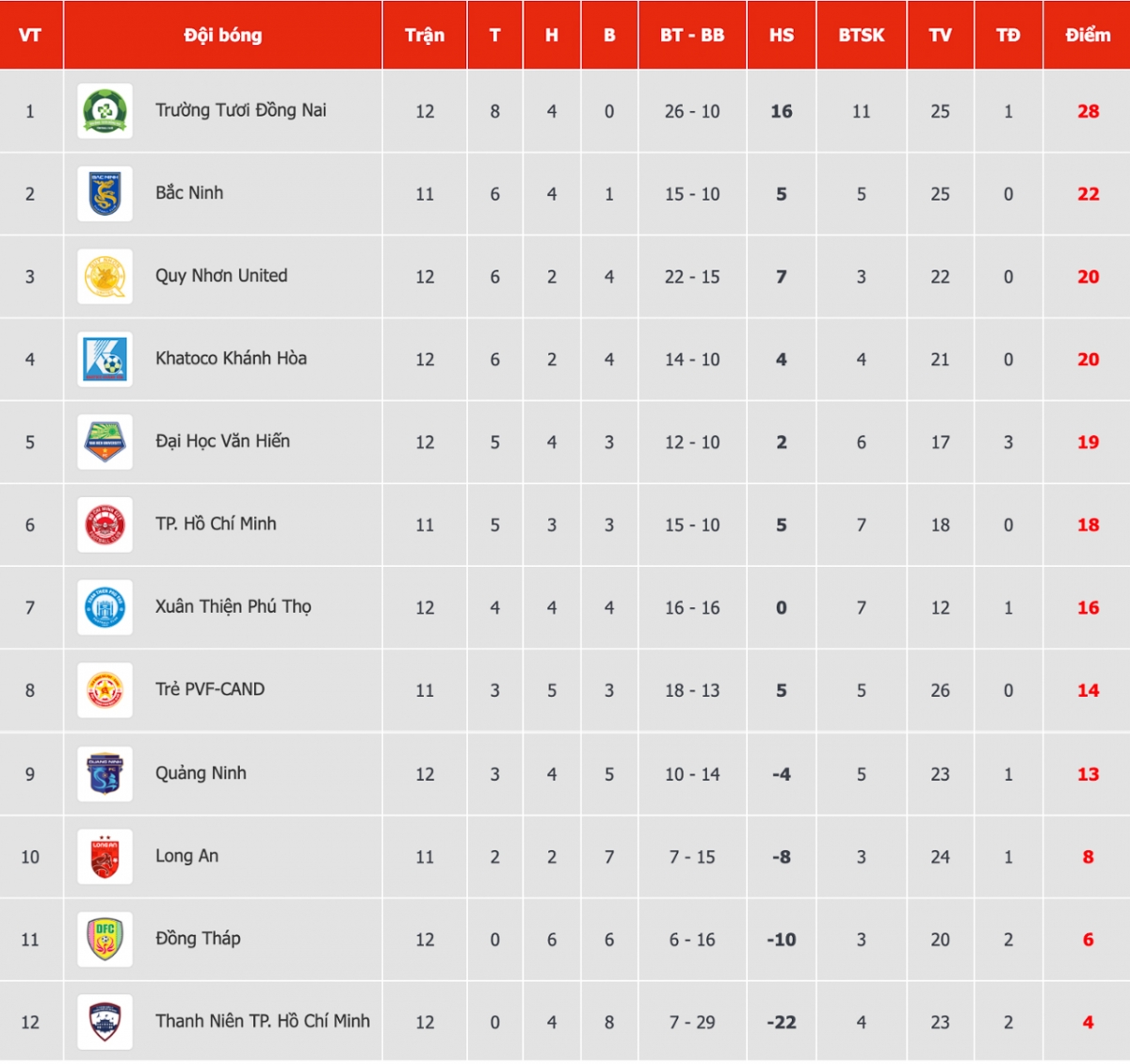
Task: Open the Bắc Ninh team name link
Action: coord(189,193)
